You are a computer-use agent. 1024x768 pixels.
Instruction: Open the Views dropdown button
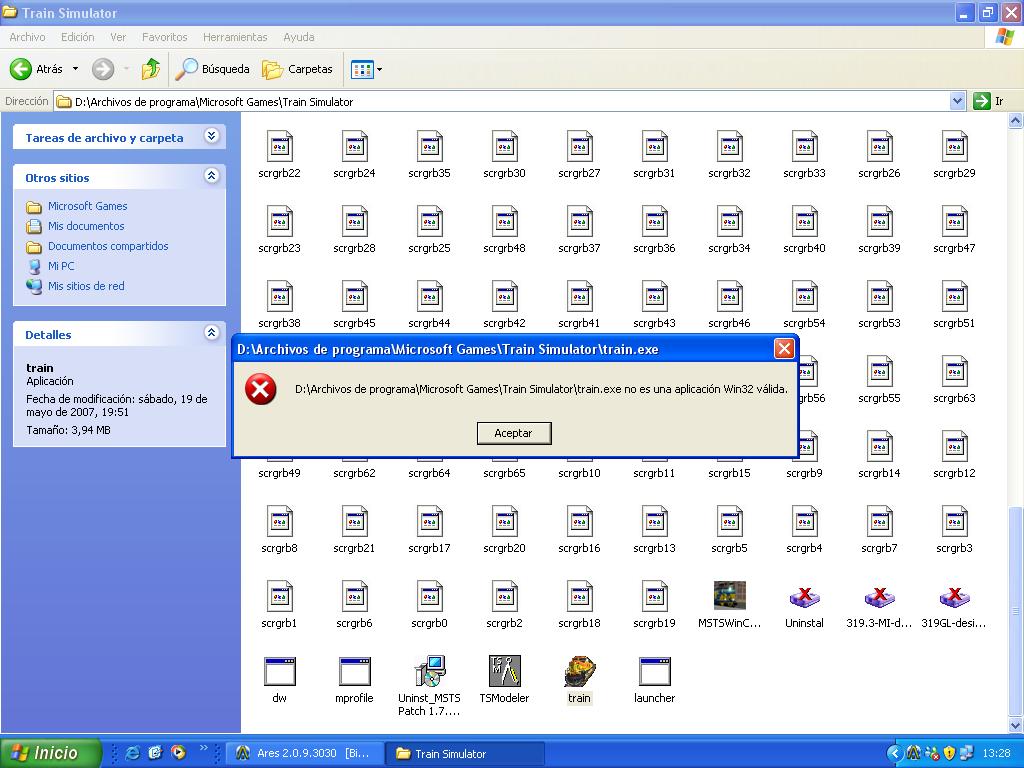[x=366, y=69]
